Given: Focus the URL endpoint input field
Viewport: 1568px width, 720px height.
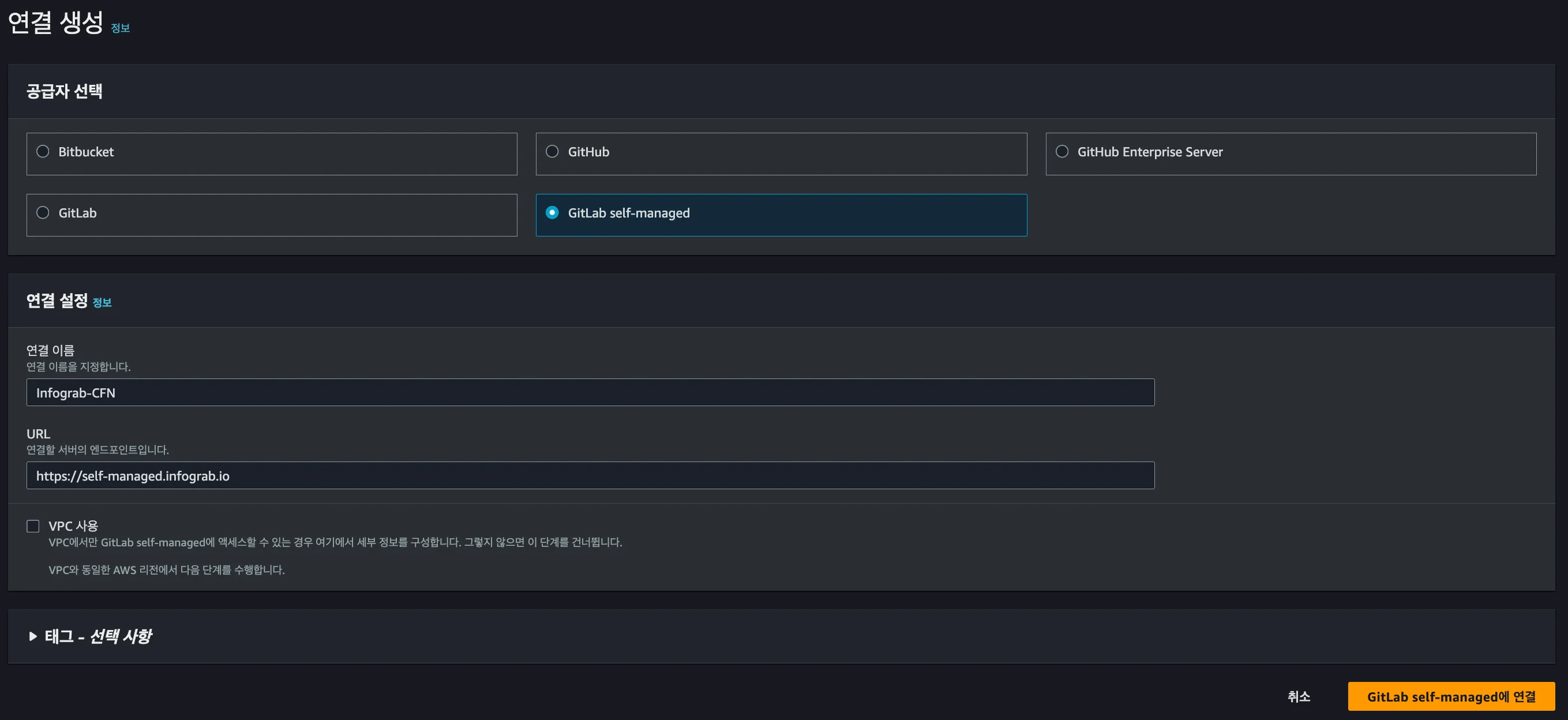Looking at the screenshot, I should pos(589,475).
